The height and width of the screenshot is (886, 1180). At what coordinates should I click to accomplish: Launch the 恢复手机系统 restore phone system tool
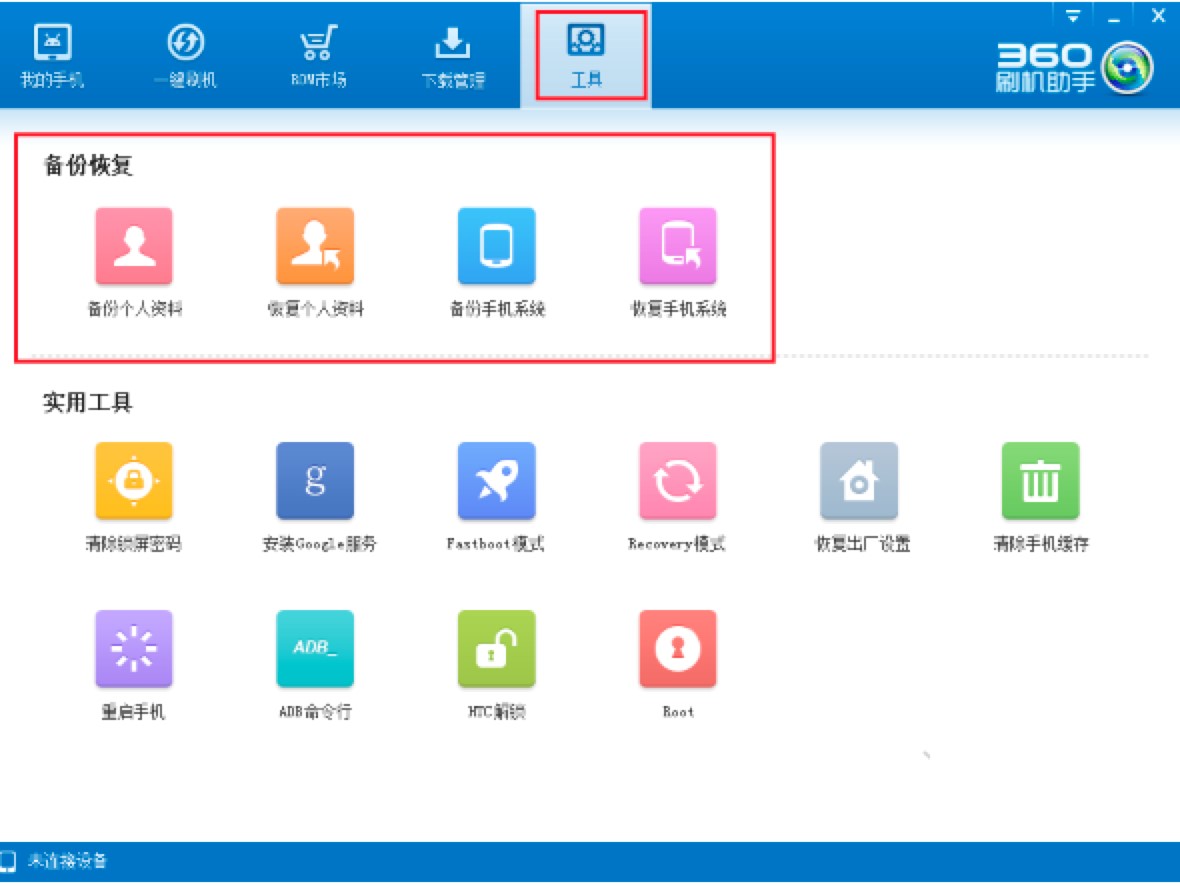(x=678, y=247)
